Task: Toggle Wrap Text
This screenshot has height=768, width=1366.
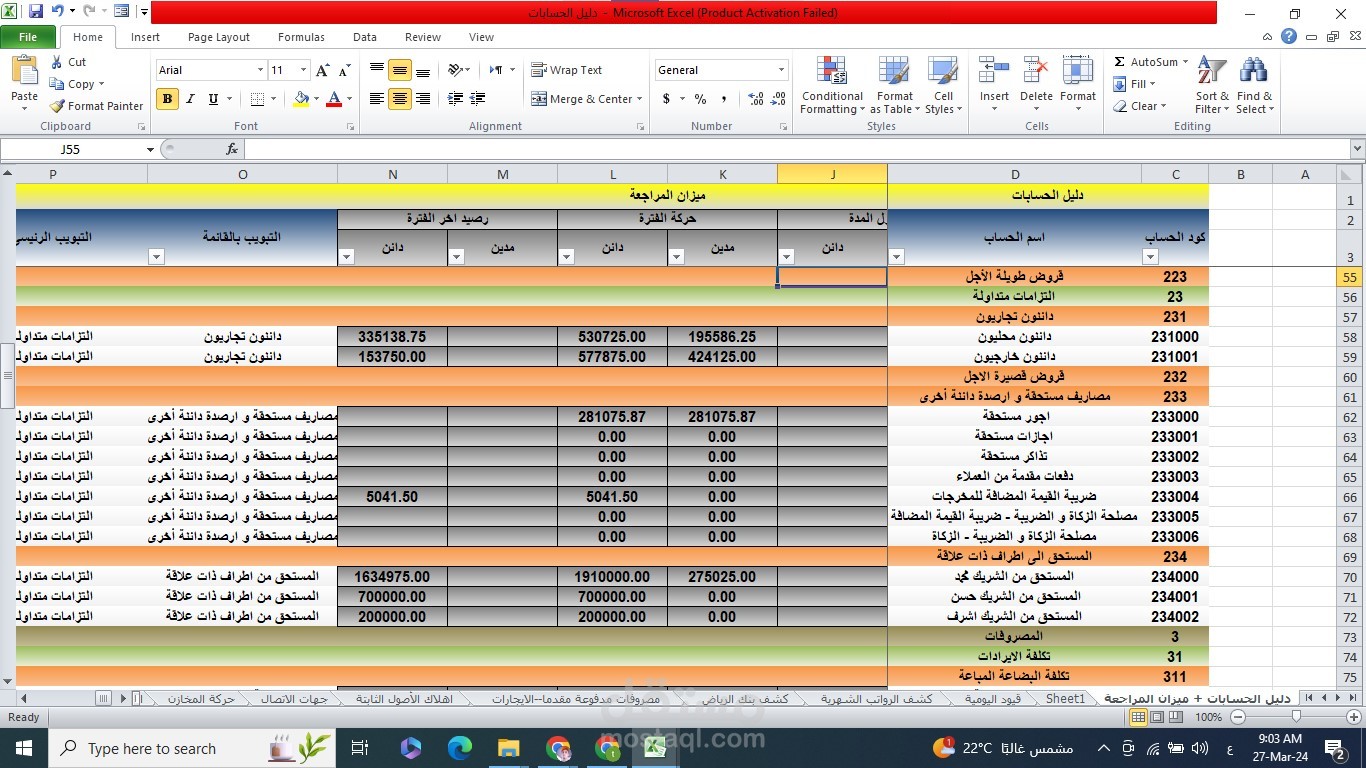Action: (566, 70)
